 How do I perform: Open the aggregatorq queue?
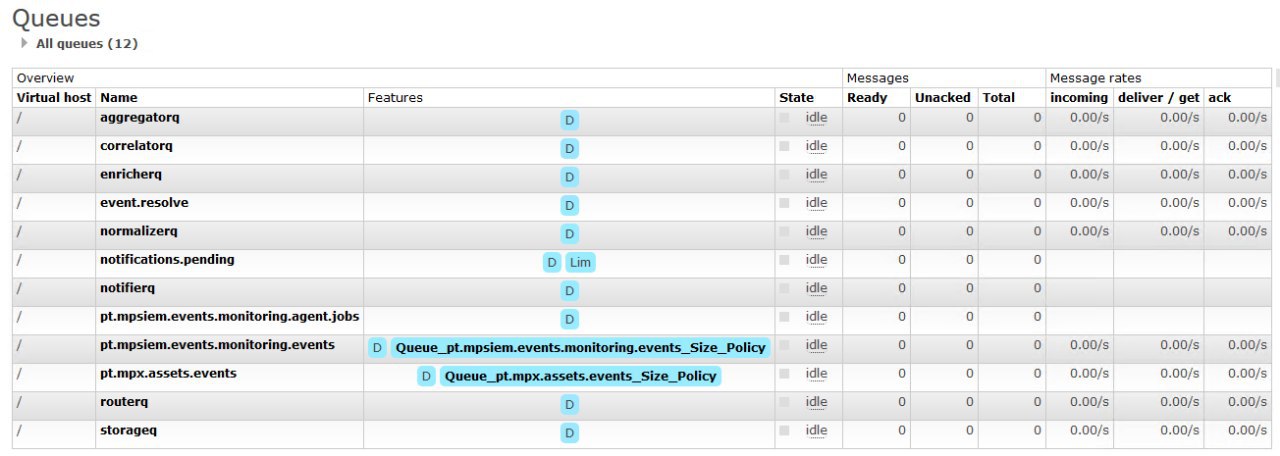139,118
